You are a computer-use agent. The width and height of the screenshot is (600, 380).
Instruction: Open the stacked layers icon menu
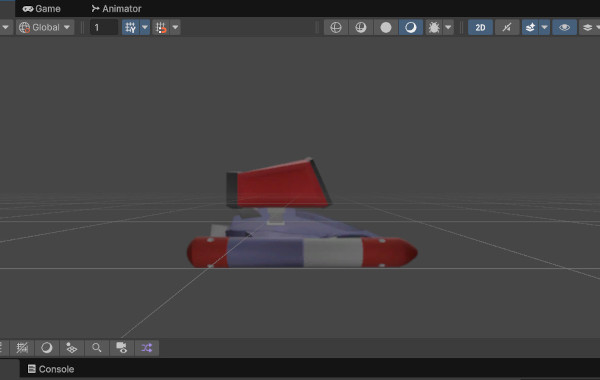[x=587, y=28]
